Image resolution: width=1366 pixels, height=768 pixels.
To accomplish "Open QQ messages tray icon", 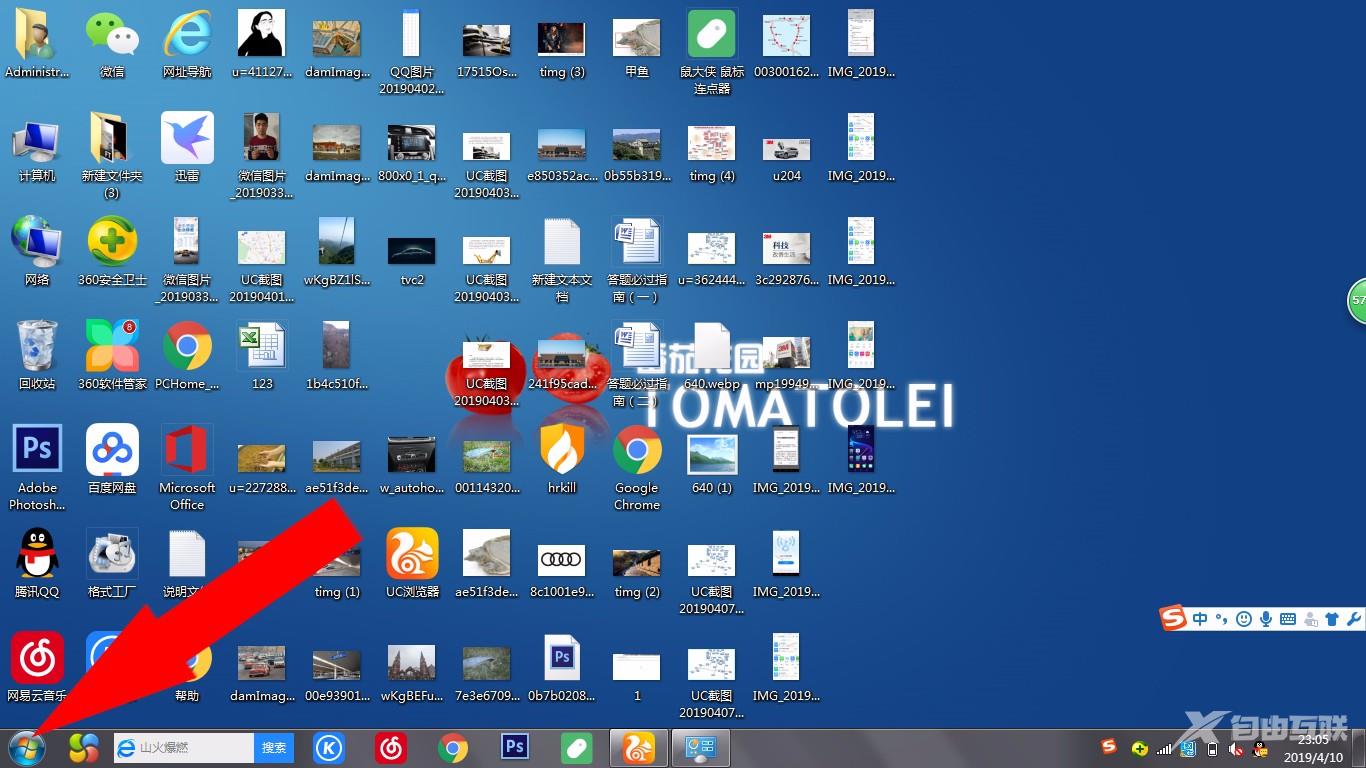I will tap(1260, 749).
